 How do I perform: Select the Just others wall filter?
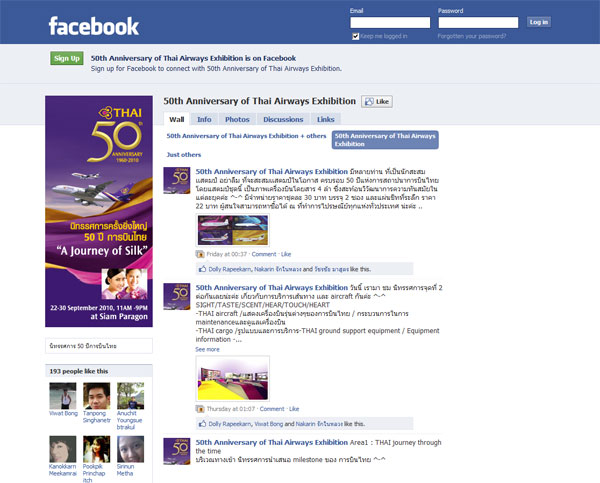click(x=184, y=155)
